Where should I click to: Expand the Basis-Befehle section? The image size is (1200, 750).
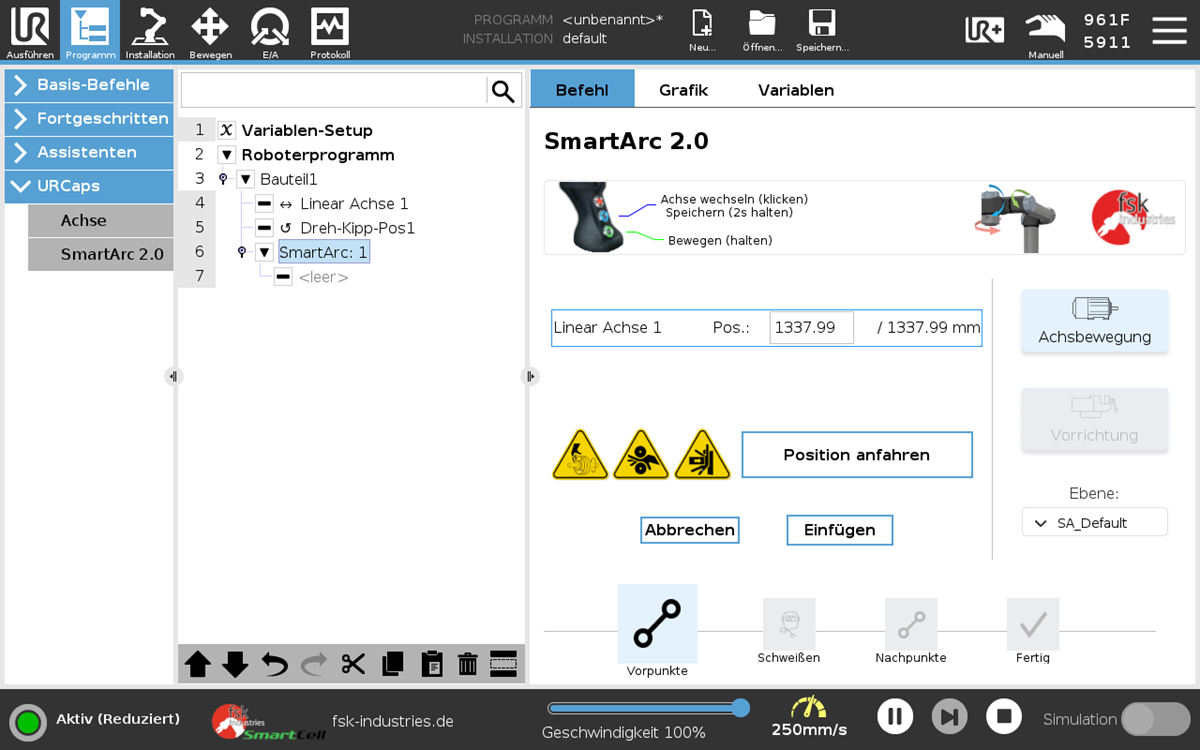click(89, 85)
